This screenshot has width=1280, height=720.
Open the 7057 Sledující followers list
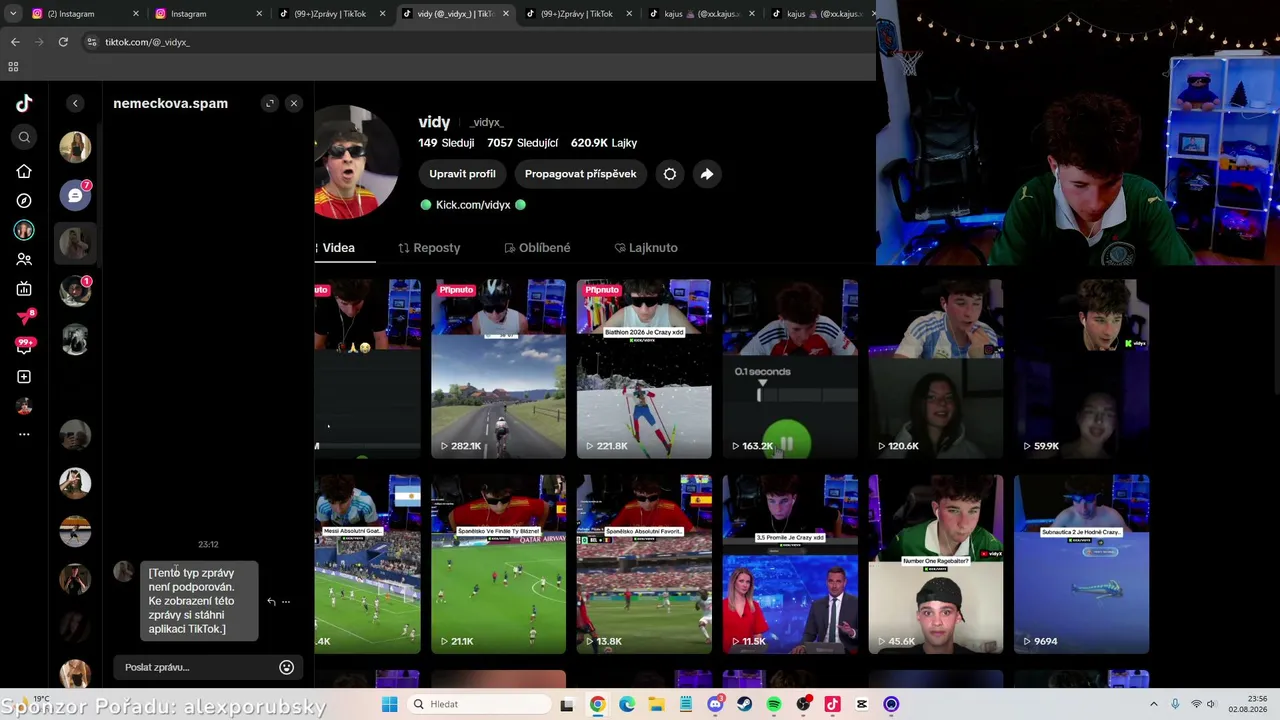522,143
